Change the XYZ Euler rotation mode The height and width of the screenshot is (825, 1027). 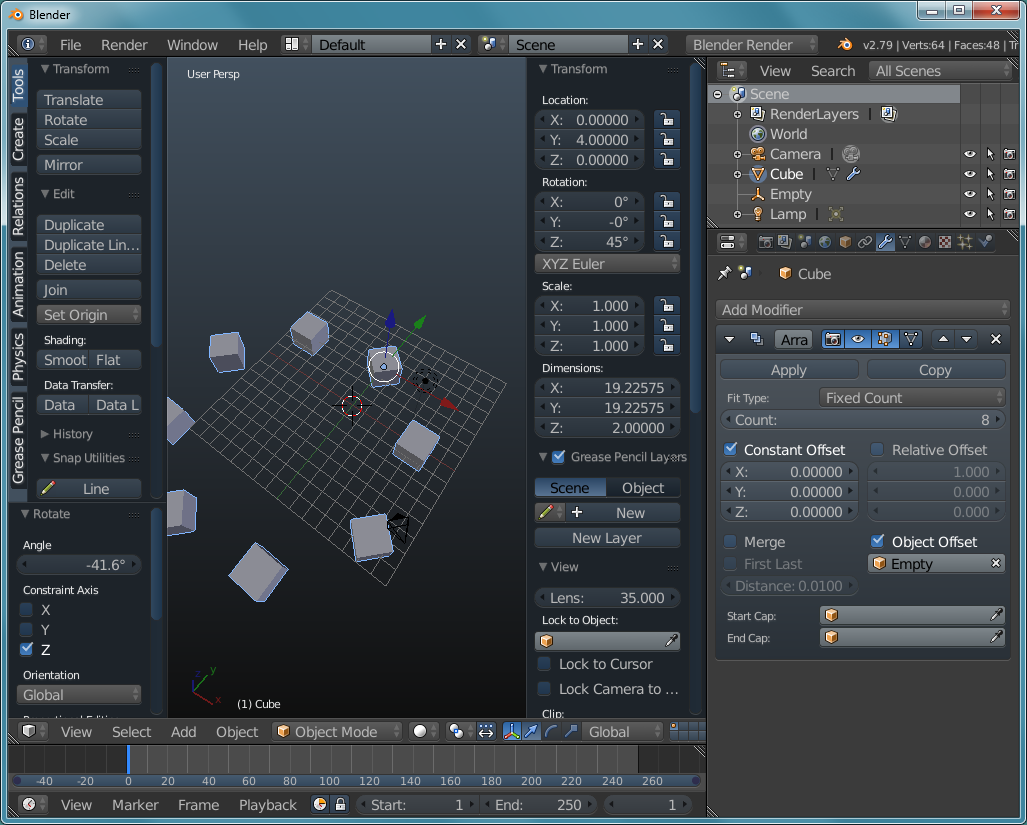point(608,264)
